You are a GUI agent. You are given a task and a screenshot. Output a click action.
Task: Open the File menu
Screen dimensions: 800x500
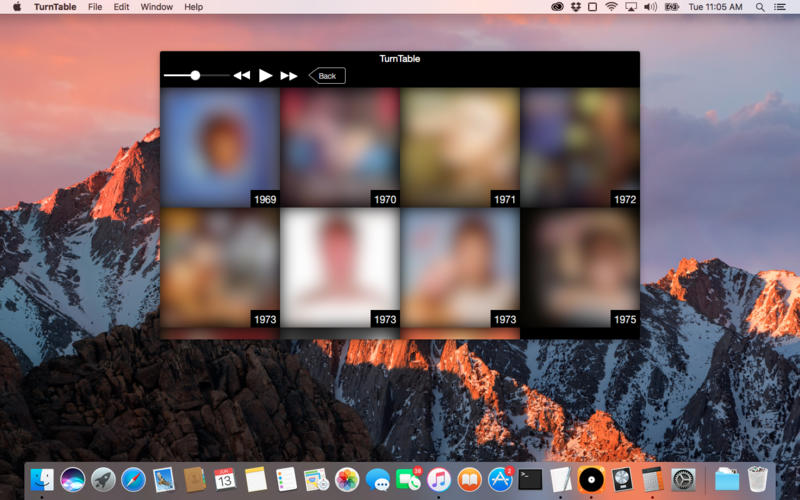tap(95, 7)
